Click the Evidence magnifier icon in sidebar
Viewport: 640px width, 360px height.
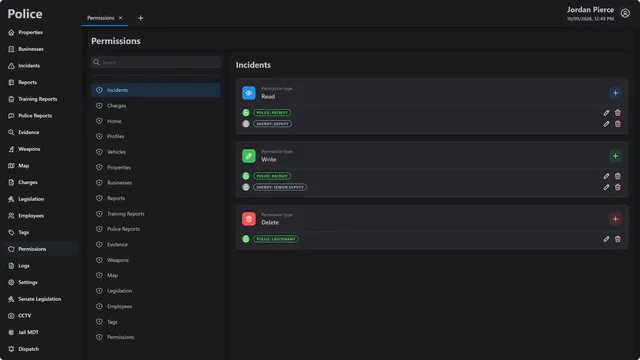pos(11,132)
